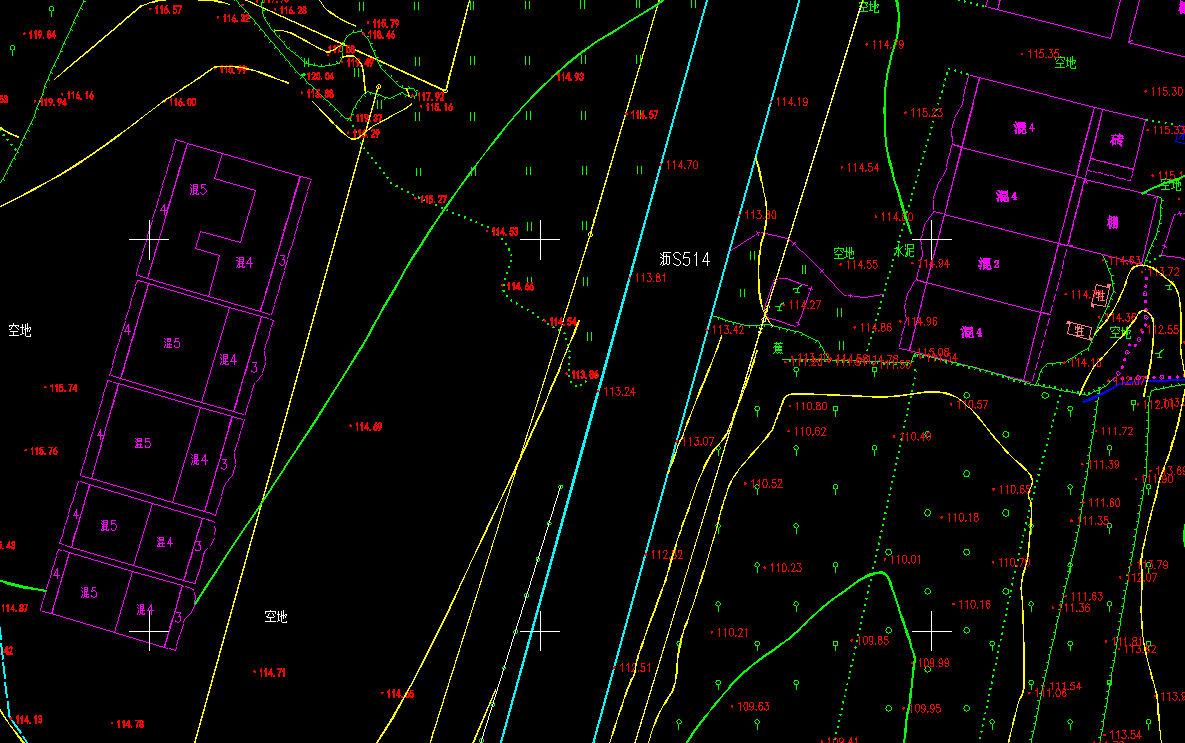Select the 114.70 elevation label on road
The image size is (1185, 743).
[x=682, y=165]
